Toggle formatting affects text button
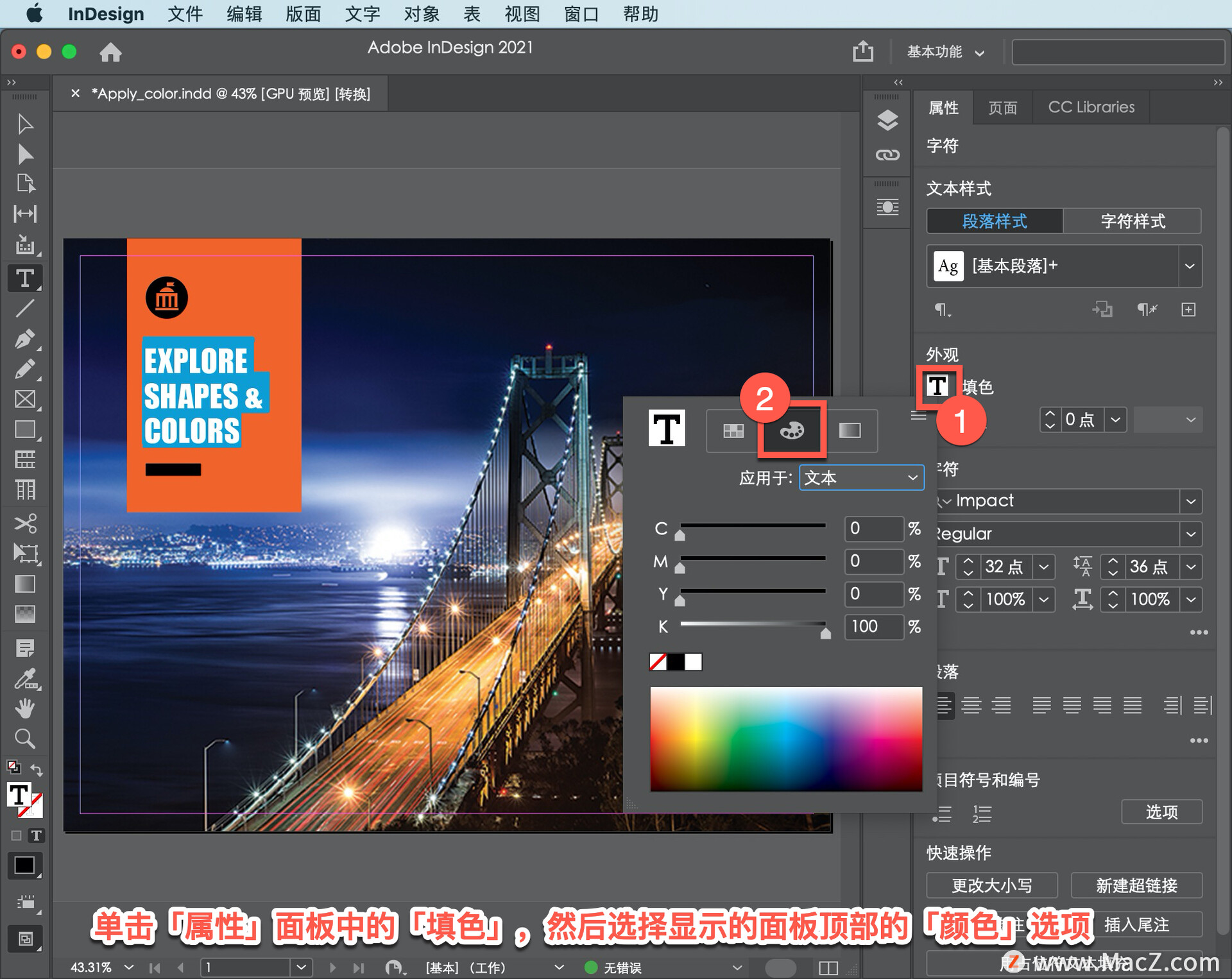The height and width of the screenshot is (979, 1232). tap(37, 835)
